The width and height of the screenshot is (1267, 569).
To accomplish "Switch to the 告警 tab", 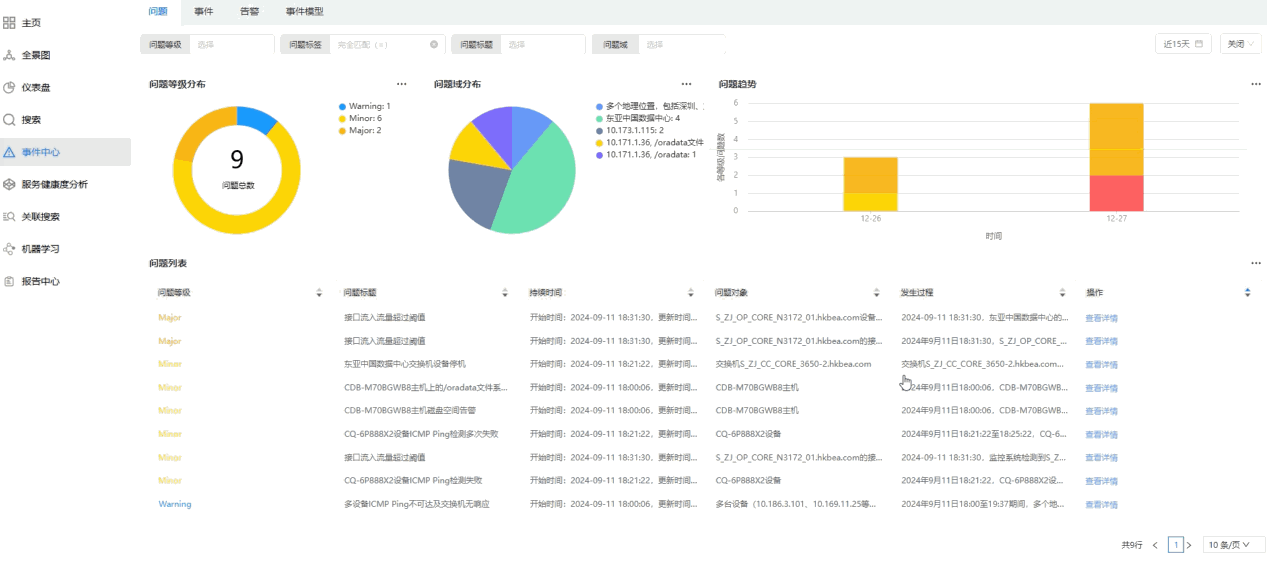I will (x=249, y=11).
